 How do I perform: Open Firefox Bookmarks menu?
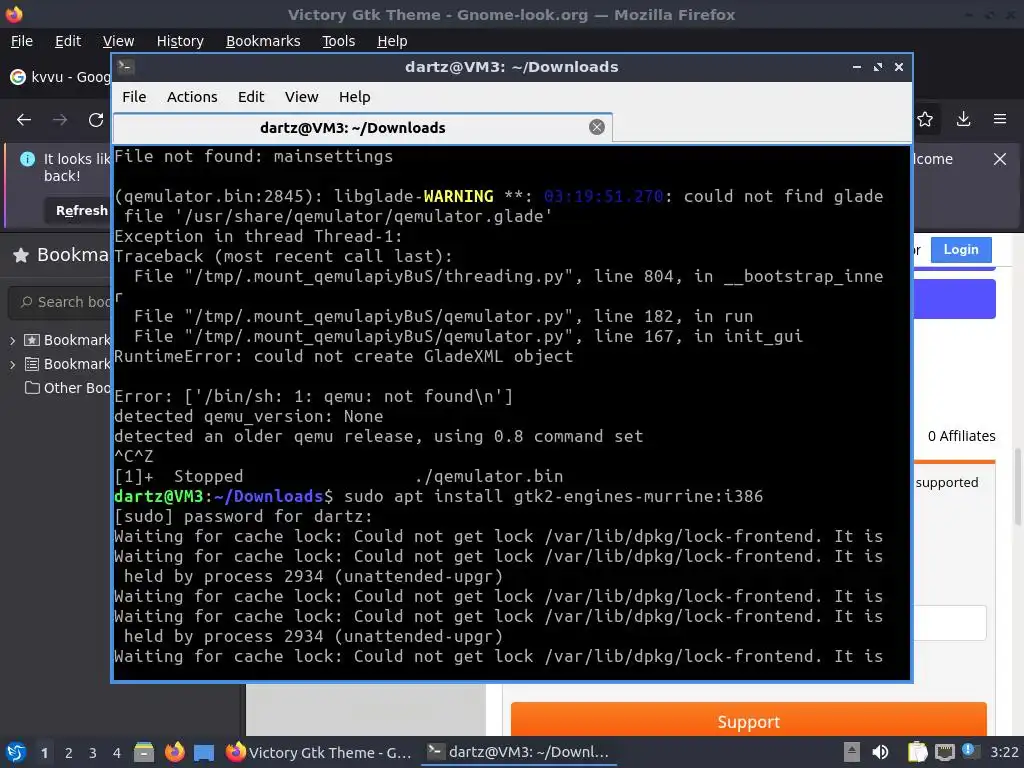pyautogui.click(x=263, y=41)
